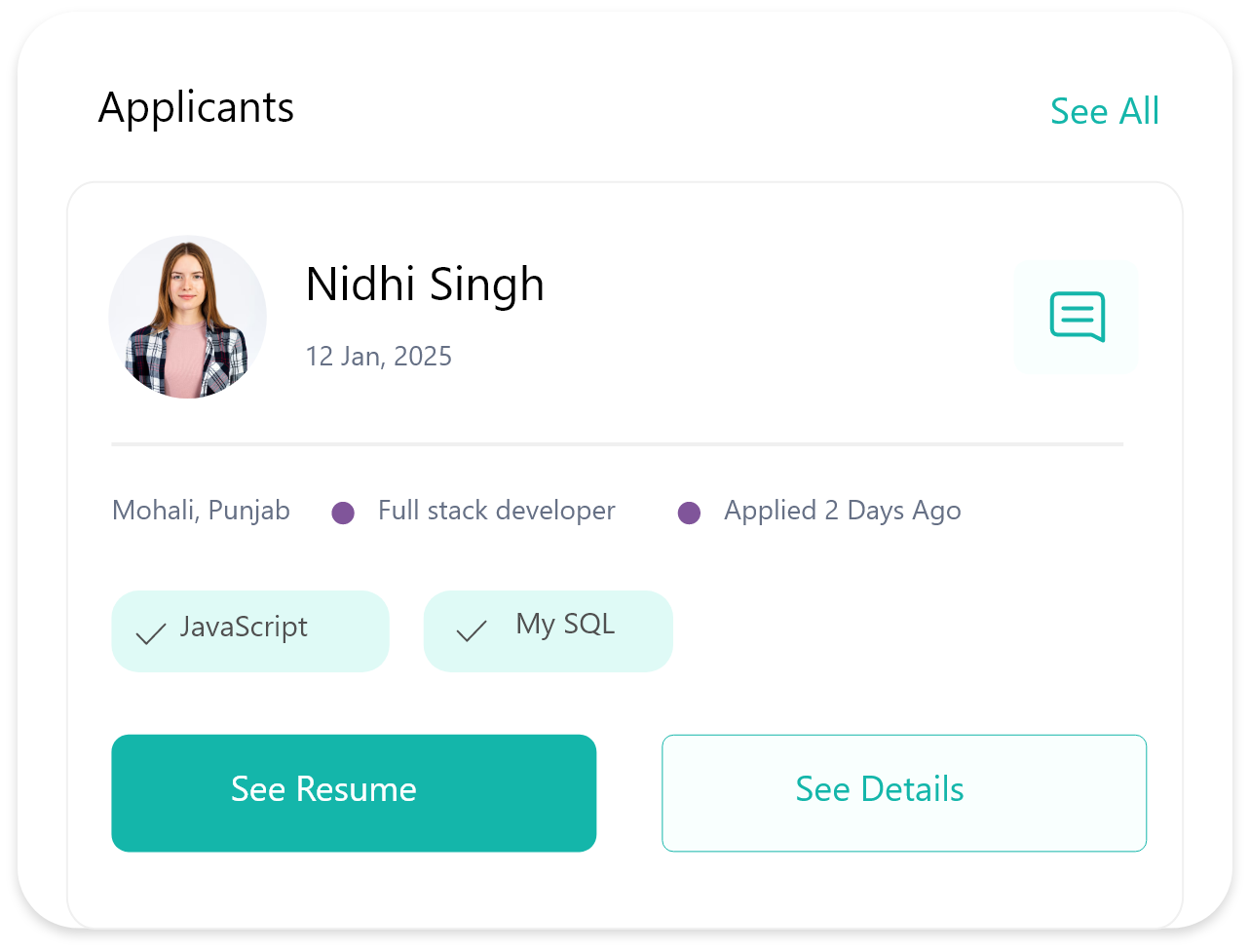The height and width of the screenshot is (952, 1250).
Task: Open the See All applicants link
Action: click(x=1104, y=111)
